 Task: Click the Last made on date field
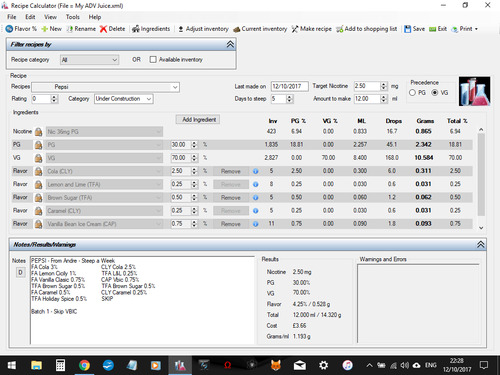click(x=290, y=86)
